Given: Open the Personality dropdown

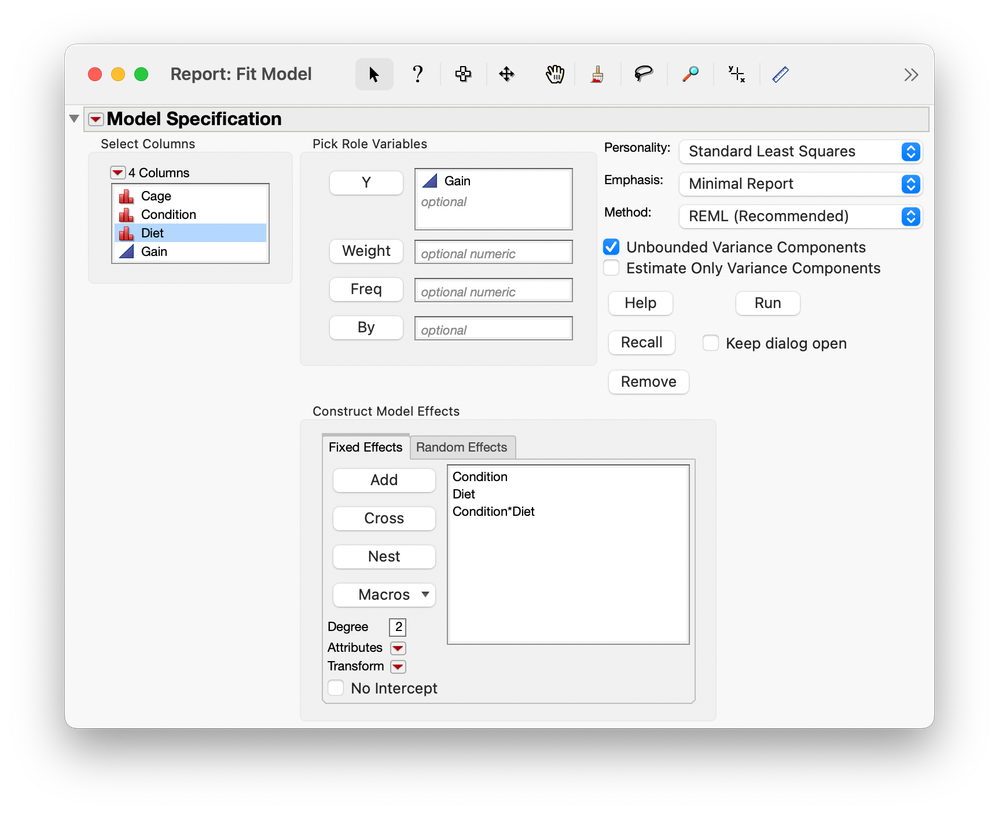Looking at the screenshot, I should click(x=909, y=151).
